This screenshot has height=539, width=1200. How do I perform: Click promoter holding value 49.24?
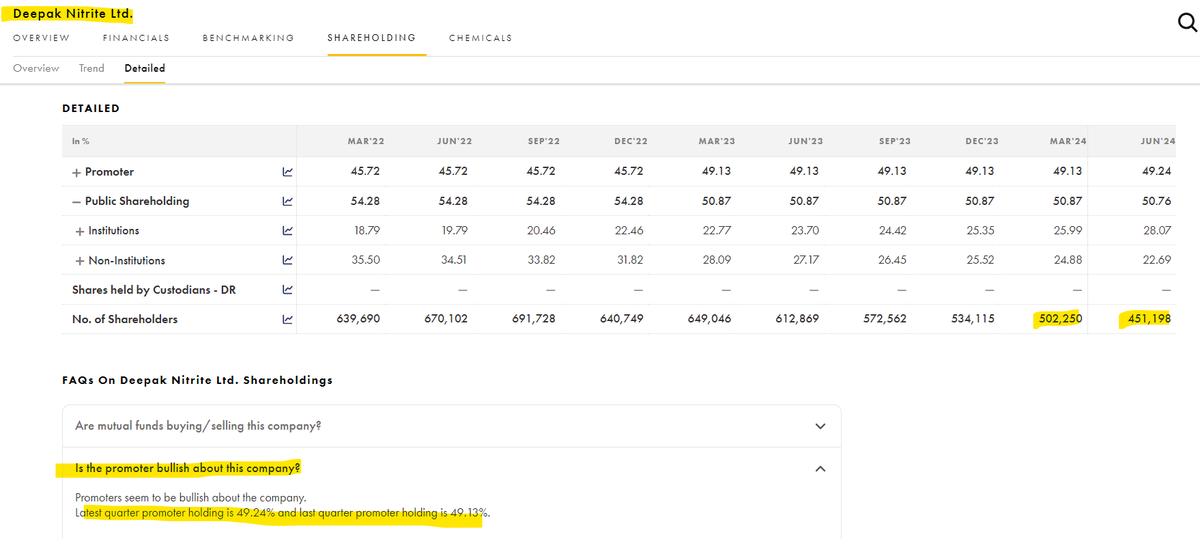[1159, 172]
